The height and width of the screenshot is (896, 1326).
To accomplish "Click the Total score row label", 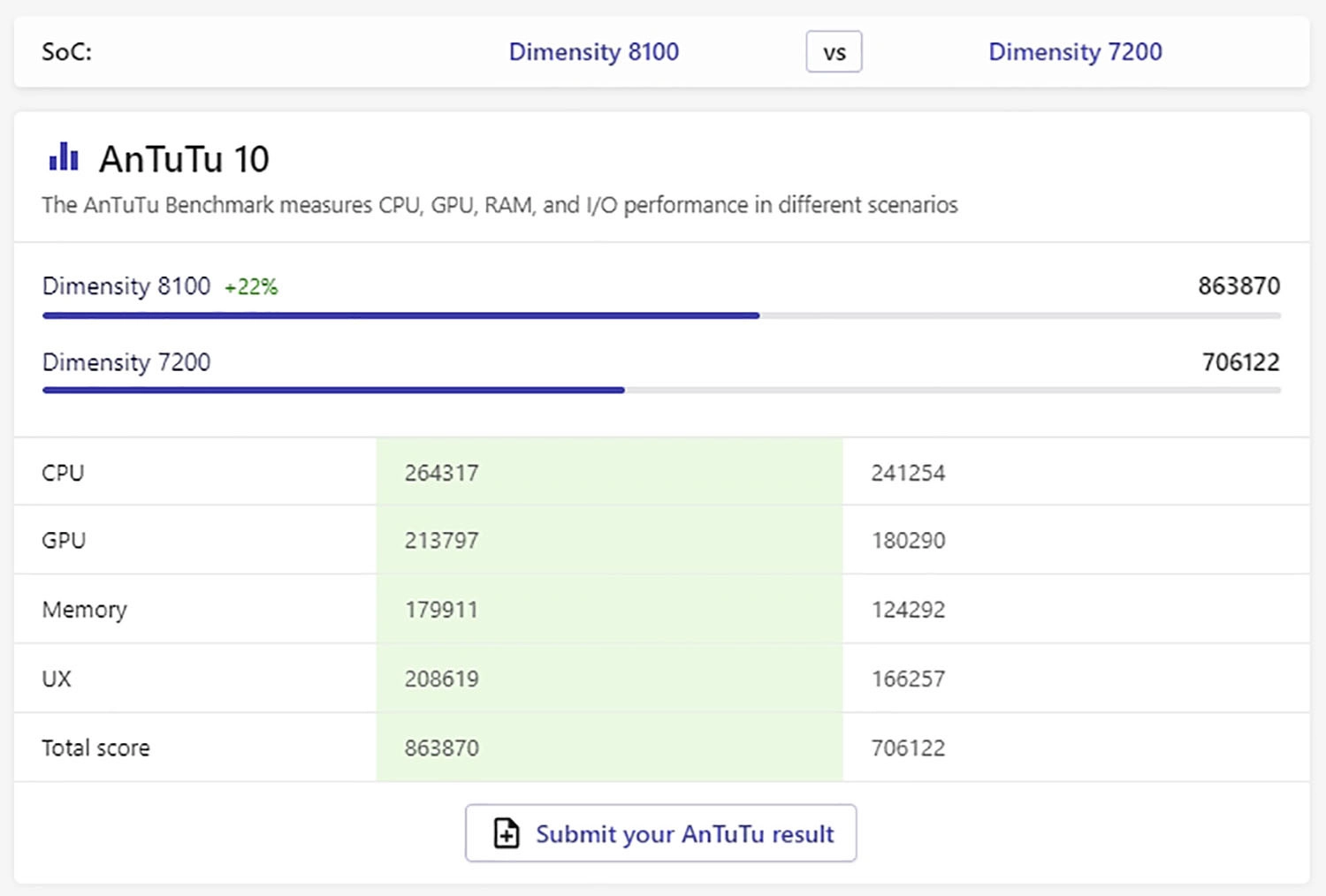I will click(x=95, y=748).
